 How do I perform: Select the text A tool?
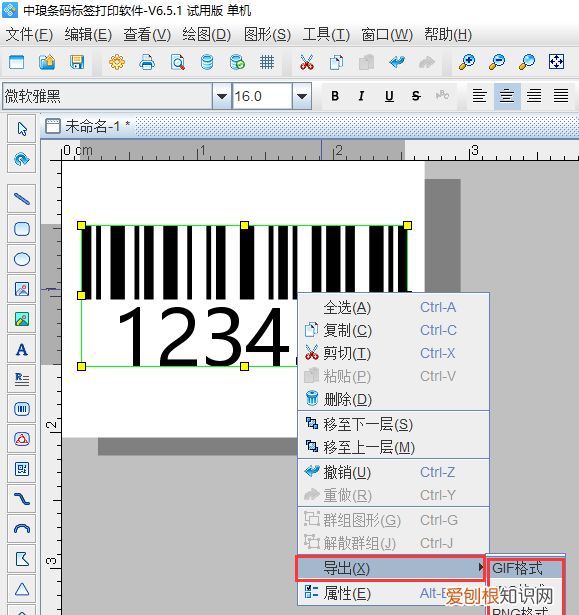[x=22, y=349]
